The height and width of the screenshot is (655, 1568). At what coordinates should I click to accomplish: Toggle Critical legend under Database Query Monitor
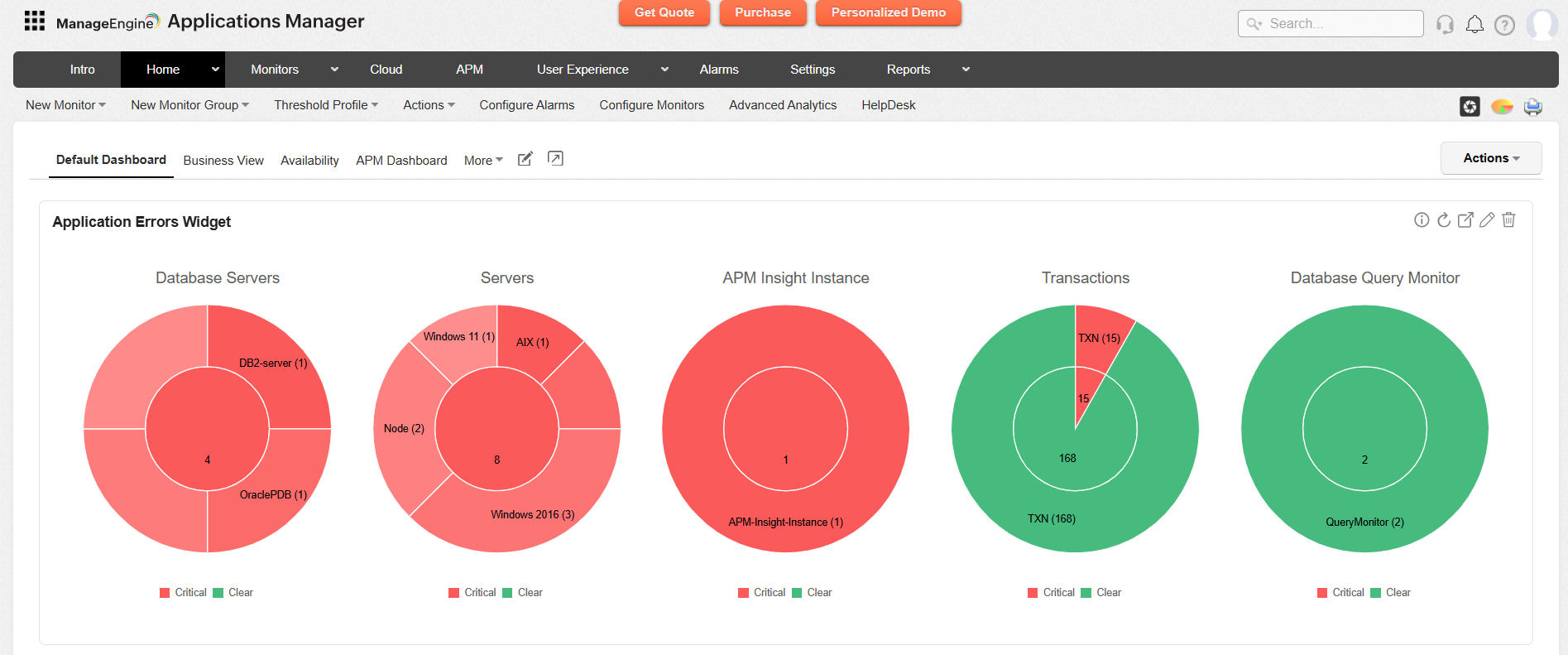pos(1340,593)
